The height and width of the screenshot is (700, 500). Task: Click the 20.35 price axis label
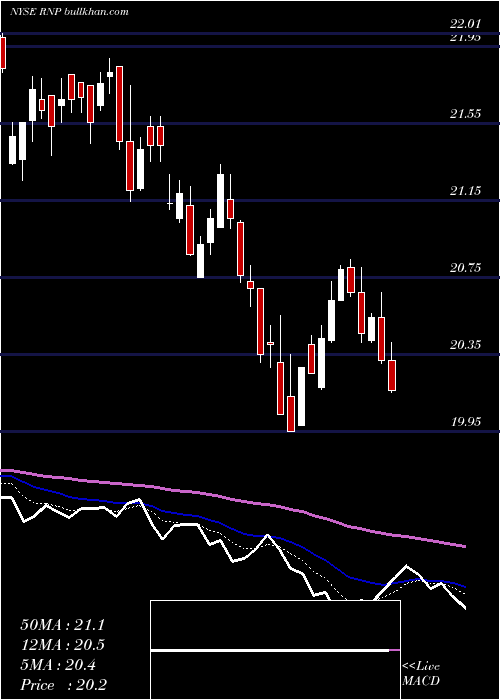[465, 345]
